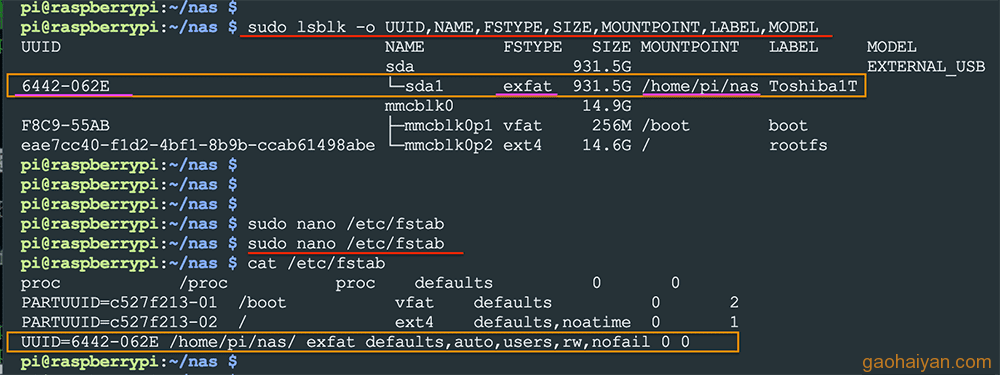This screenshot has width=1000, height=375.
Task: Click the EXTERNAL_USB model text
Action: click(x=926, y=67)
